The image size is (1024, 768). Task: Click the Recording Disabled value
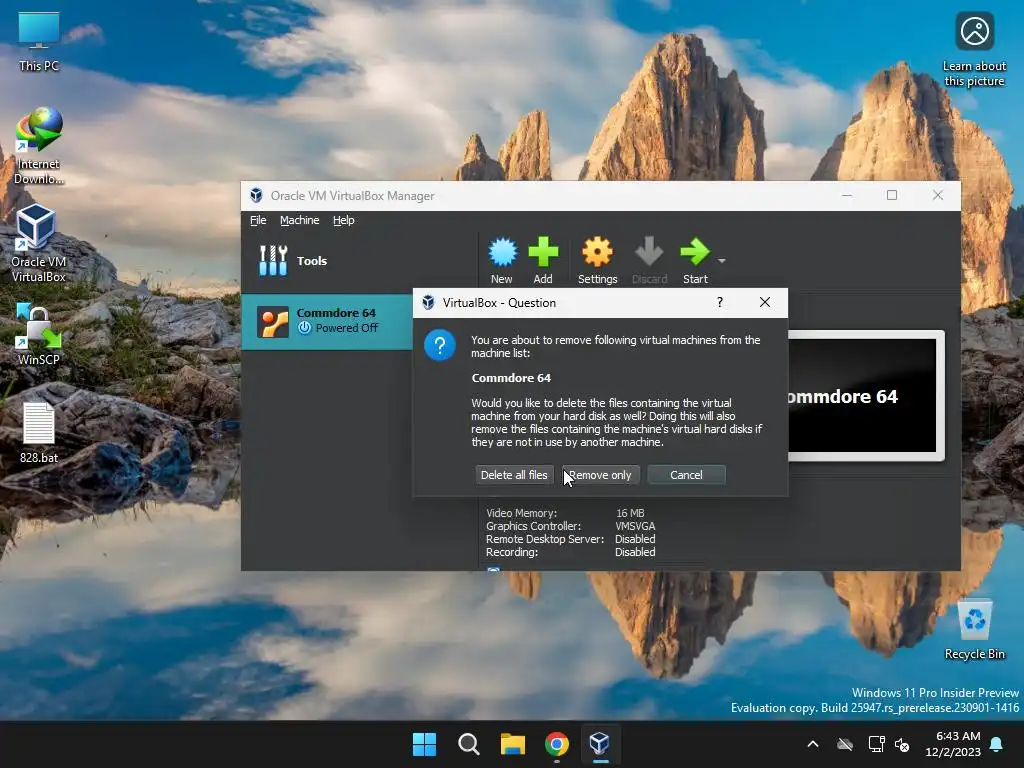(x=635, y=552)
